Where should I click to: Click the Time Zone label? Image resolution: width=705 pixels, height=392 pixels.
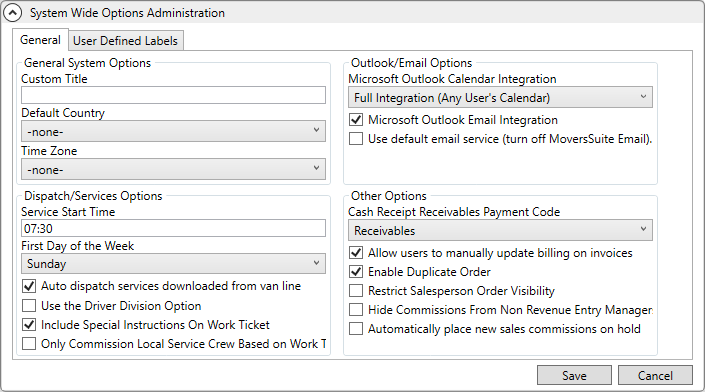click(x=49, y=151)
